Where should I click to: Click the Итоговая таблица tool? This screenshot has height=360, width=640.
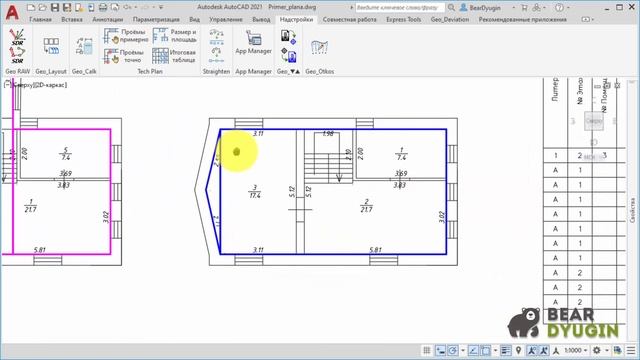click(174, 56)
